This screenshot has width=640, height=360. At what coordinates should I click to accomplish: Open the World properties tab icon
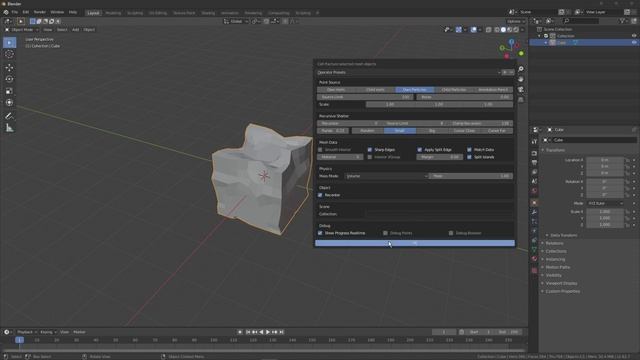534,191
